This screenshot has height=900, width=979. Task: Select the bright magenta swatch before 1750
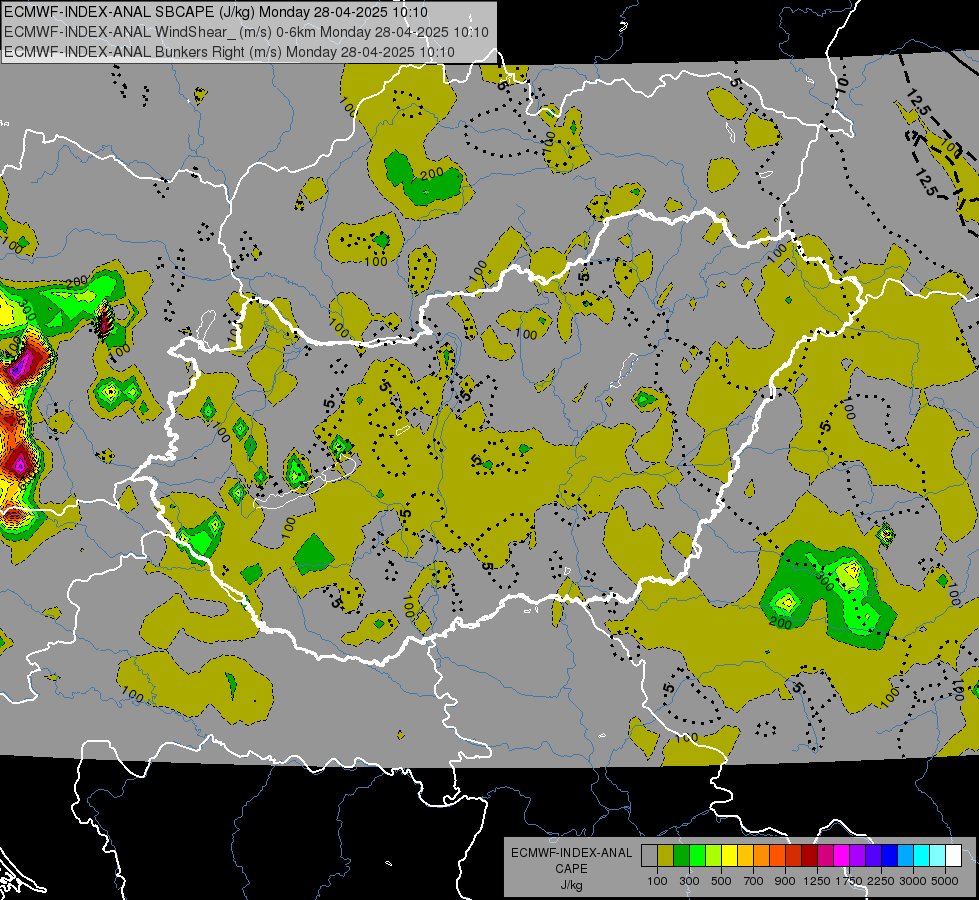pos(842,855)
